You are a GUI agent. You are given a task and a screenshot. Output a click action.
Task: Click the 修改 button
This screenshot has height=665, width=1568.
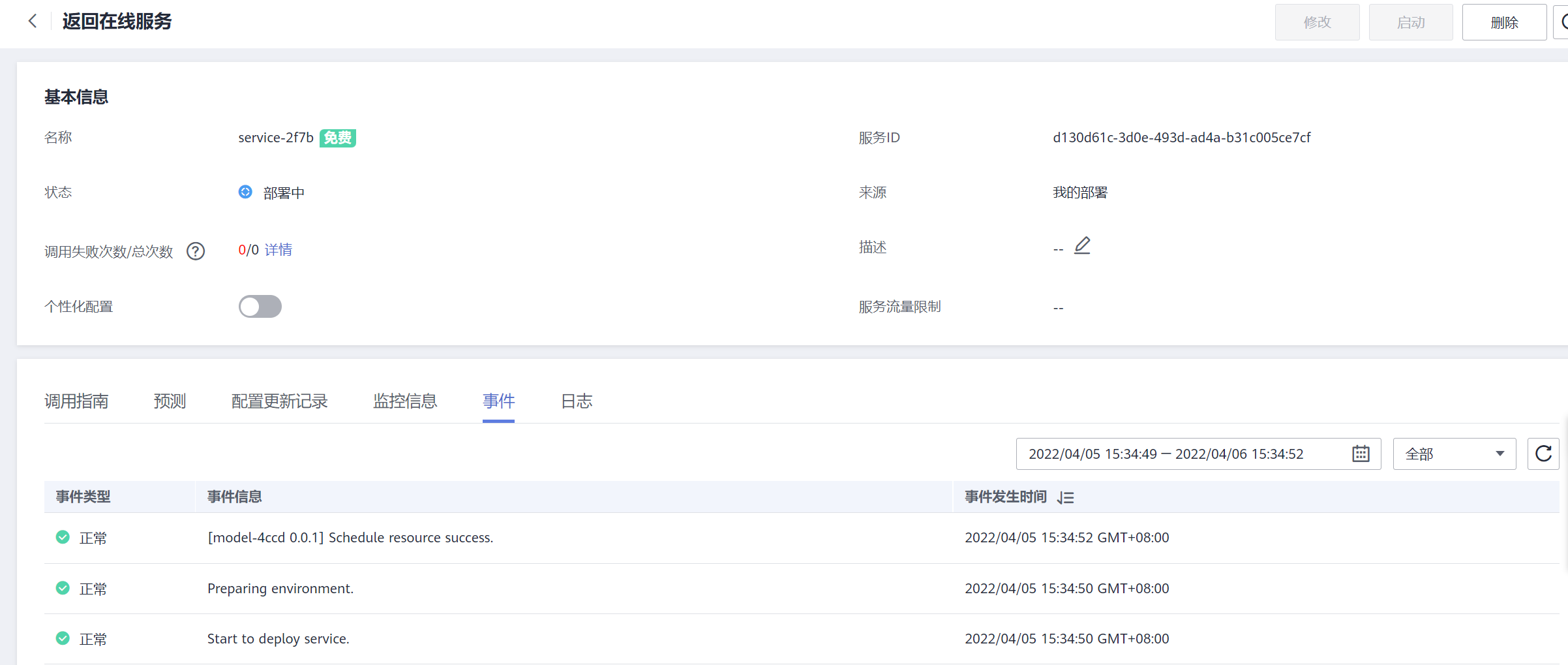[x=1317, y=22]
